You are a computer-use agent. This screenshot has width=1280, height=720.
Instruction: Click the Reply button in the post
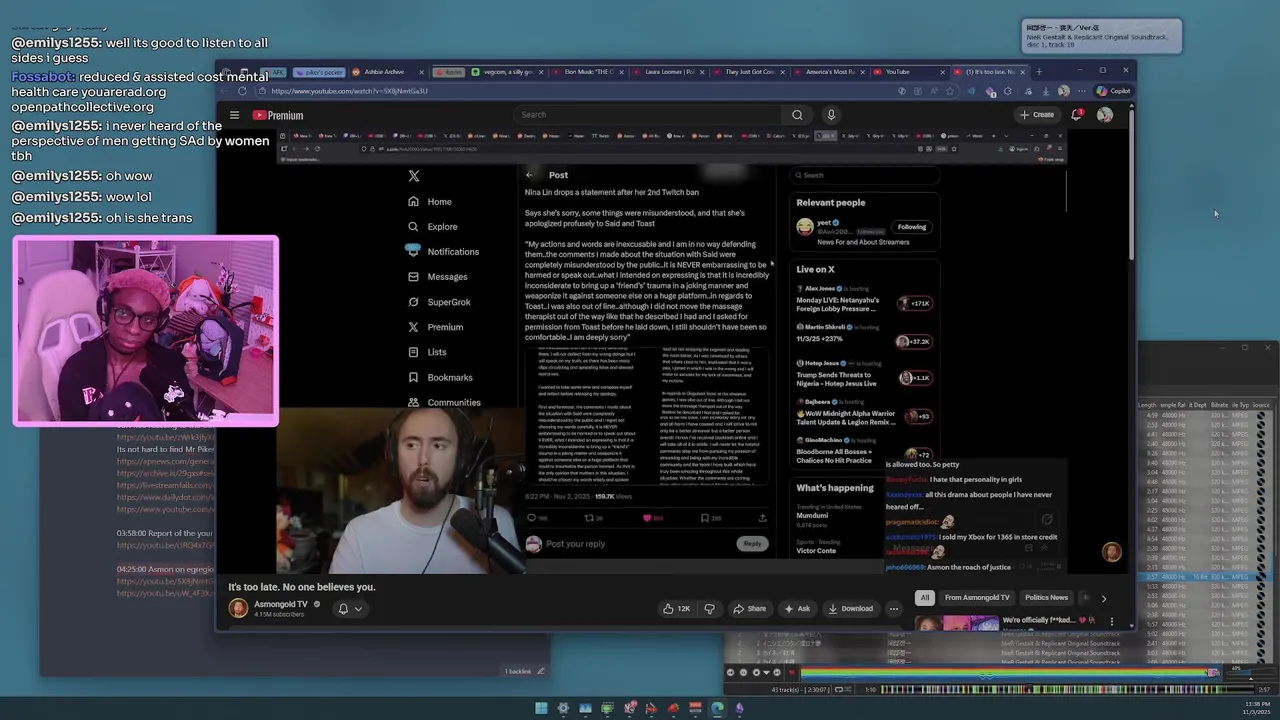pos(752,543)
